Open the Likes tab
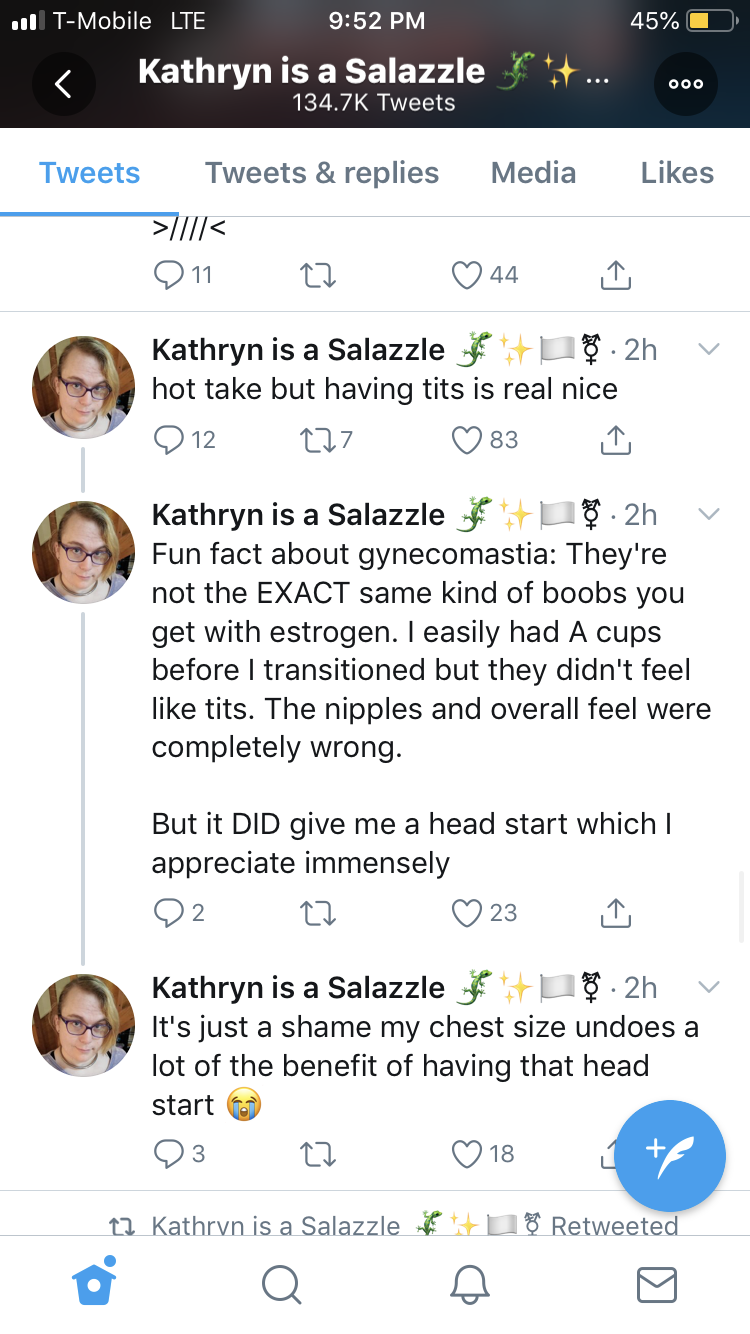The image size is (750, 1334). point(677,172)
